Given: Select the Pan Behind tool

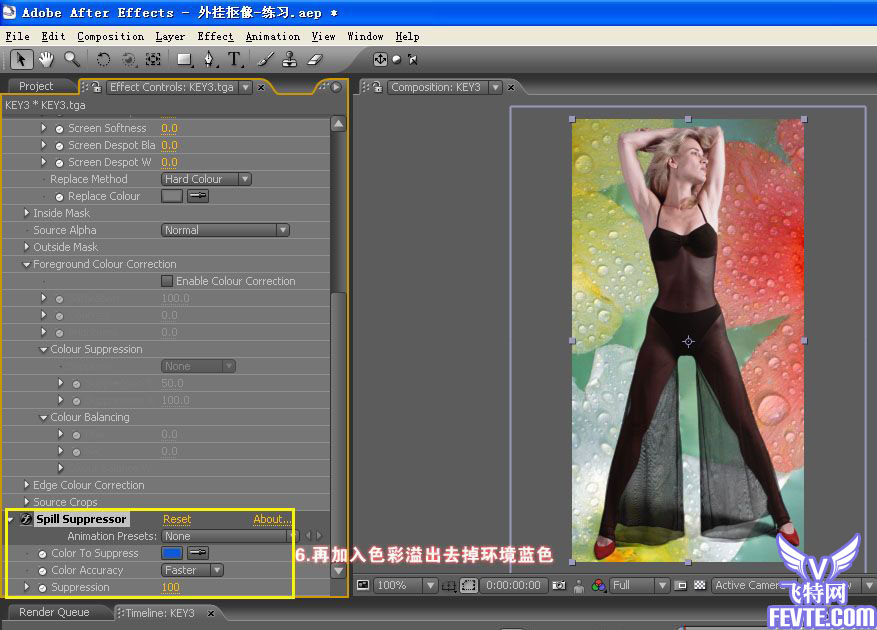Looking at the screenshot, I should point(153,59).
